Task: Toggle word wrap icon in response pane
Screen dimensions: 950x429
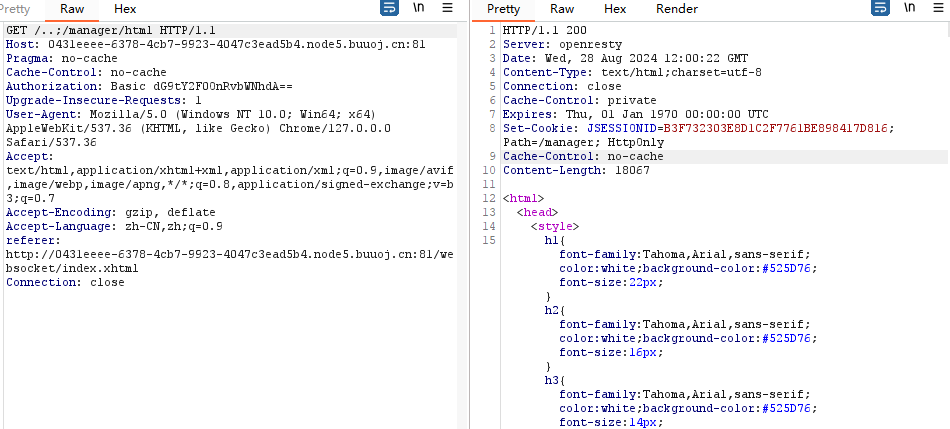Action: point(880,8)
